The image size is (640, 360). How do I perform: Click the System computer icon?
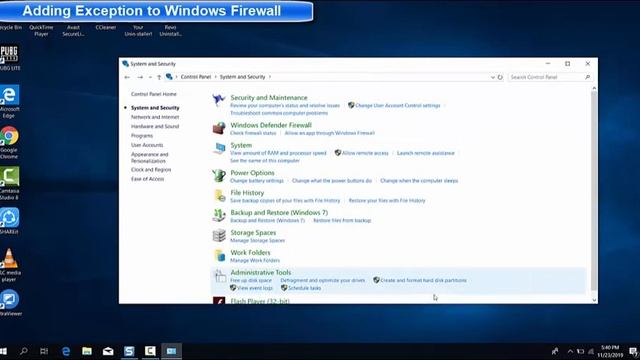(x=219, y=148)
